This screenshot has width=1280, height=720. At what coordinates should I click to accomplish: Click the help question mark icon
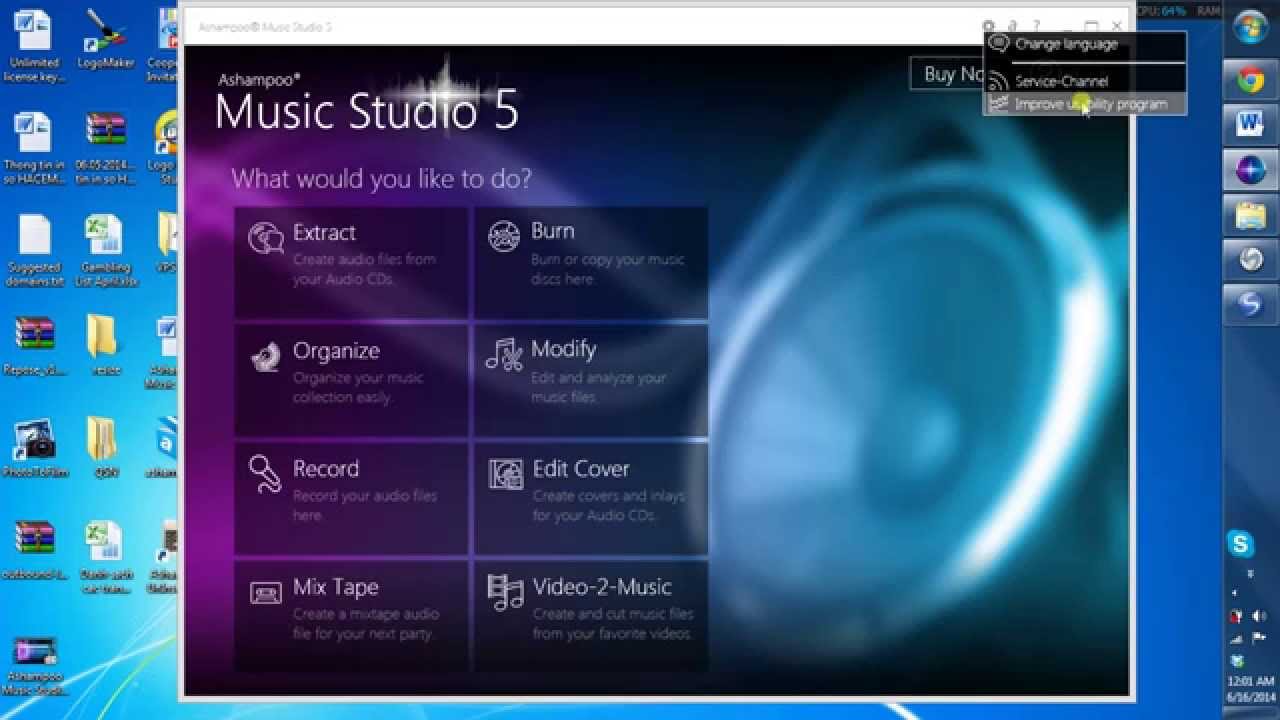(1037, 27)
